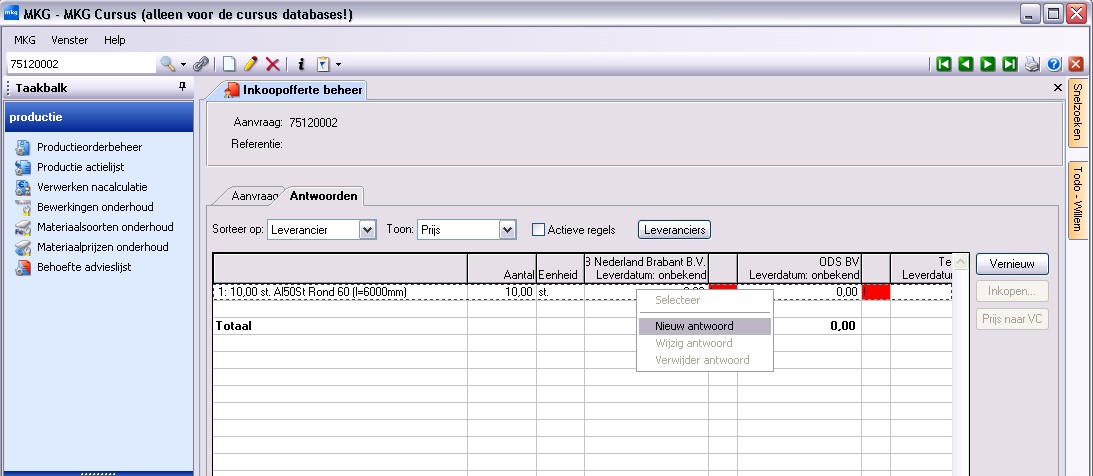Choose Nieuw antwoord in the context menu
The height and width of the screenshot is (476, 1093).
pyautogui.click(x=705, y=326)
